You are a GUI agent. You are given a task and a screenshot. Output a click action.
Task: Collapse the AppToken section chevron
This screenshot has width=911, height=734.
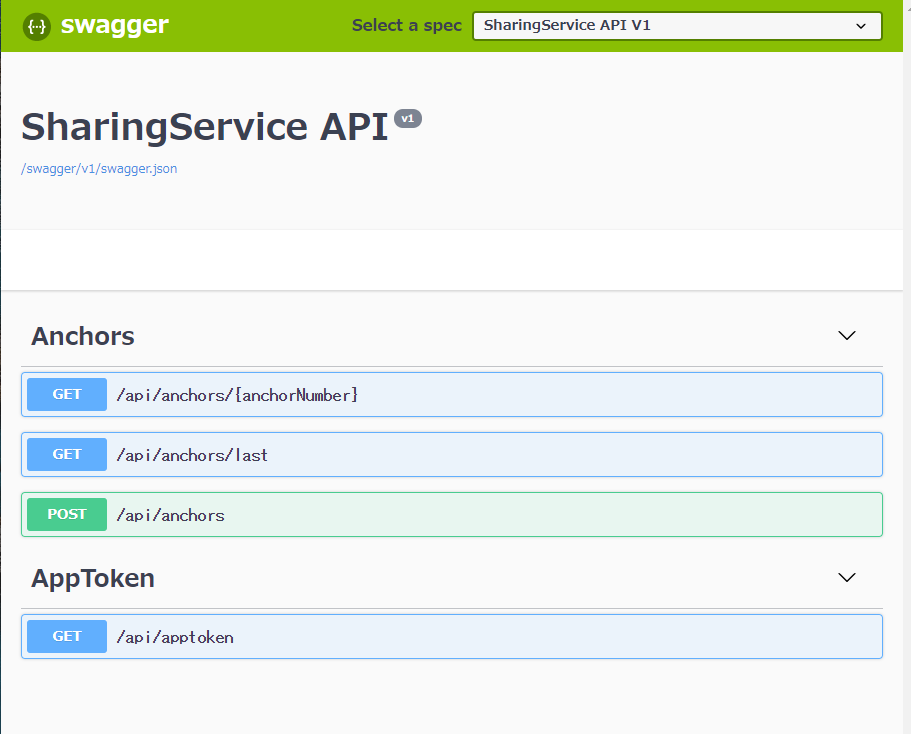pyautogui.click(x=847, y=577)
